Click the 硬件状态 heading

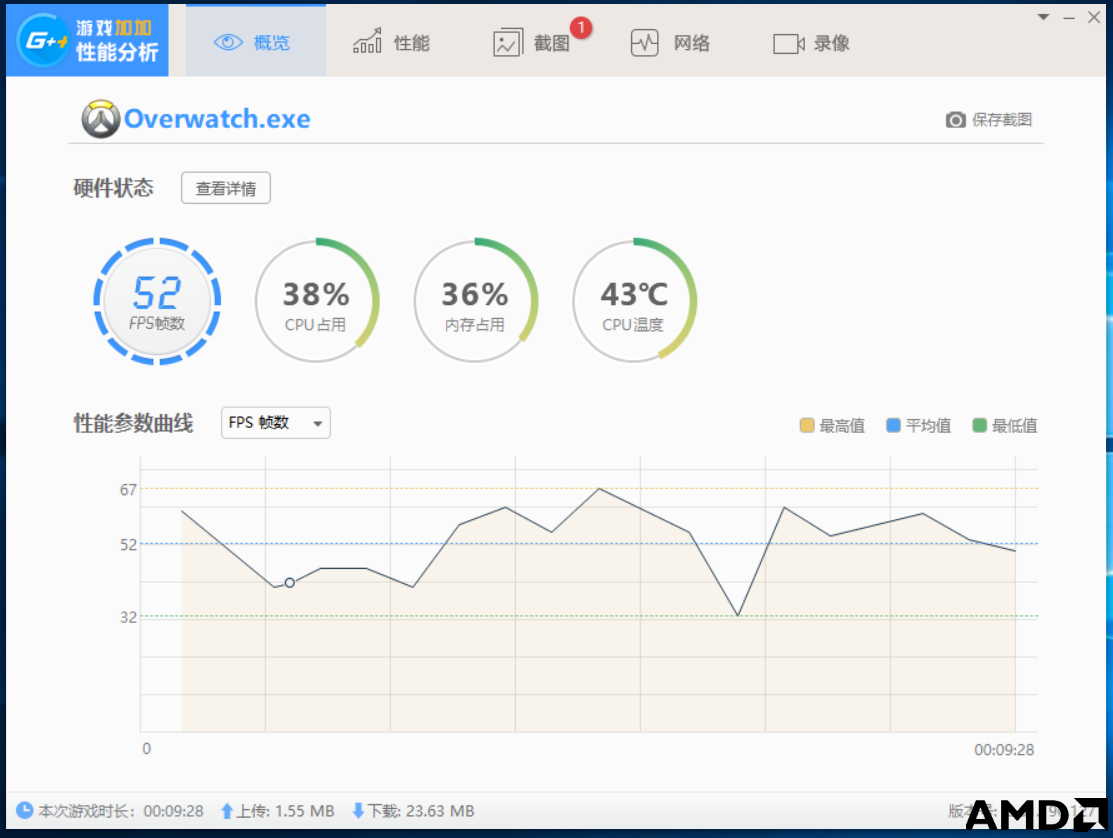(114, 188)
